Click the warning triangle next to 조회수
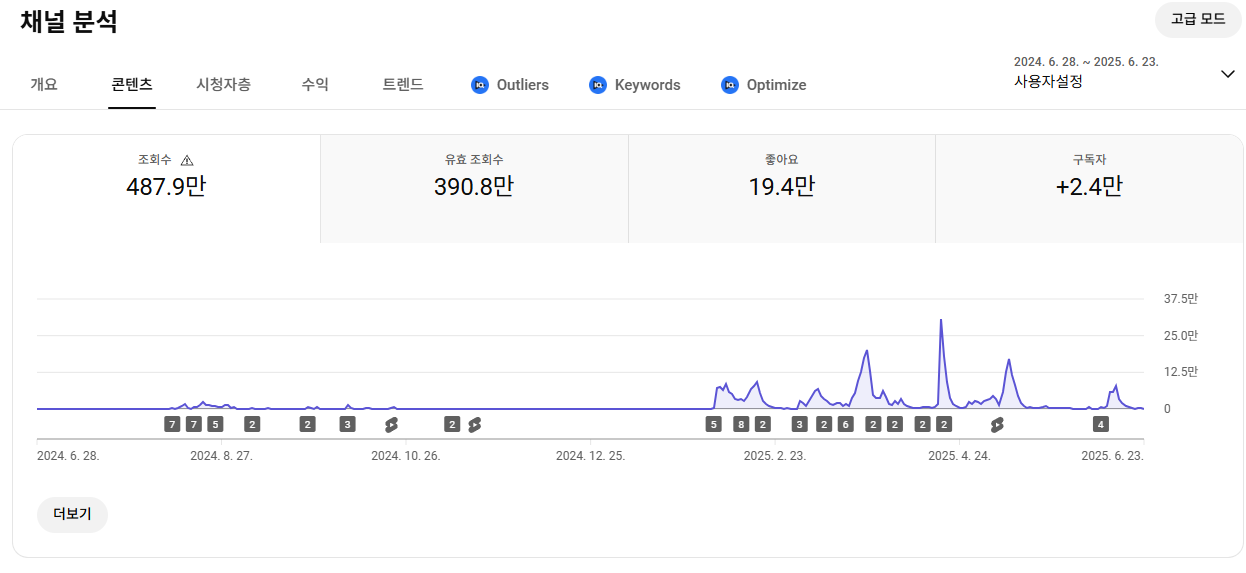The width and height of the screenshot is (1246, 573). [x=187, y=160]
